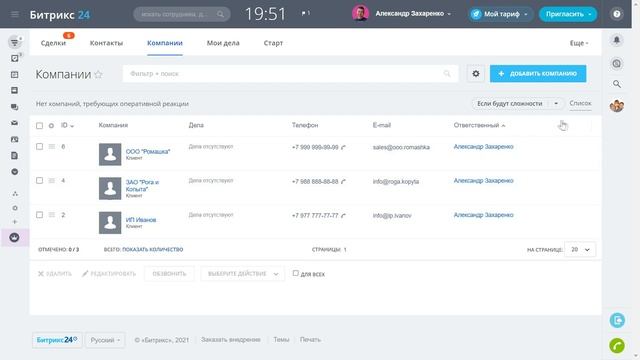The height and width of the screenshot is (360, 640).
Task: Open the blue chat widget button
Action: pos(617,320)
